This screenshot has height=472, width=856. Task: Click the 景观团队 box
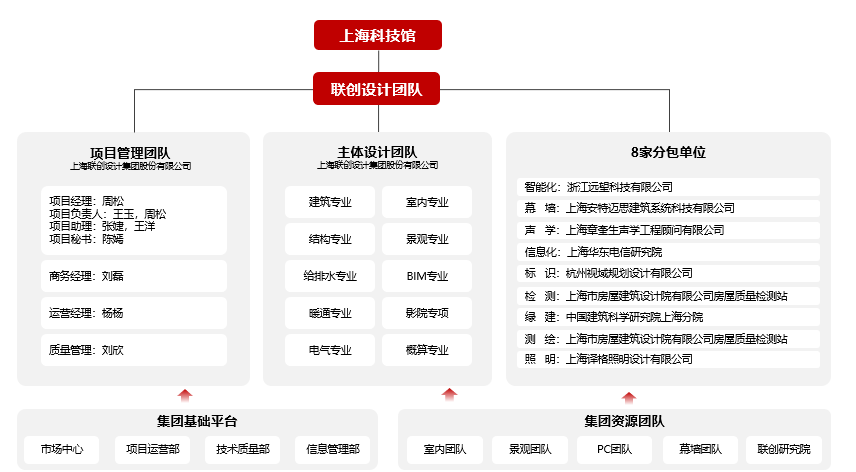[x=530, y=450]
